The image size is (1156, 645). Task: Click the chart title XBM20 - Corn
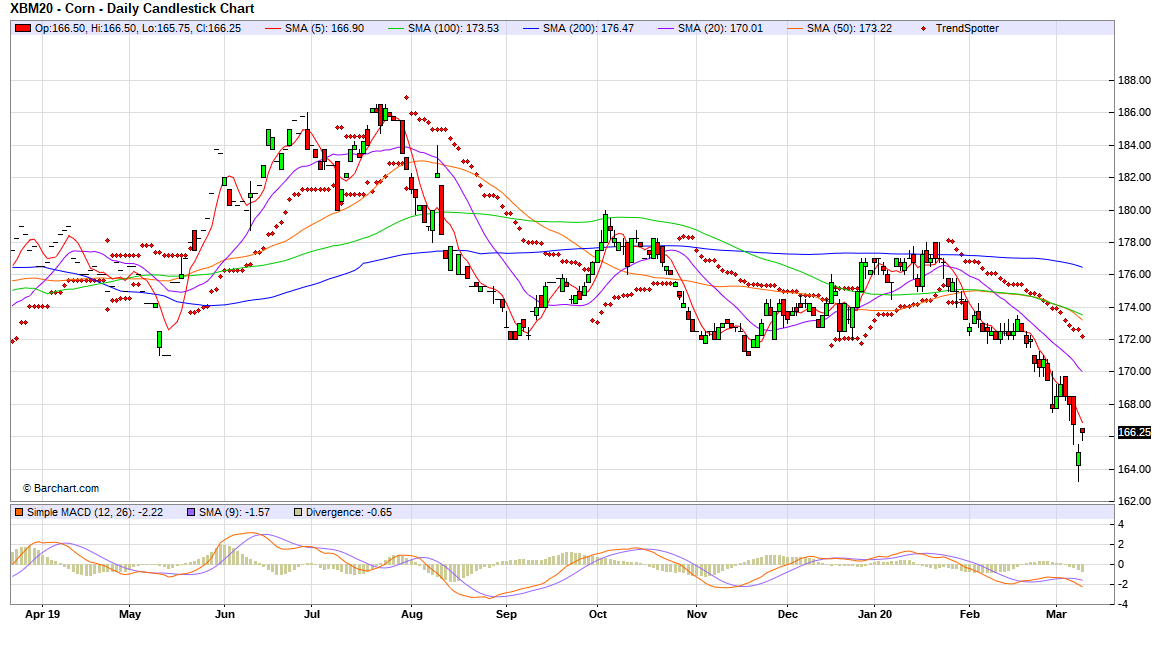coord(132,8)
